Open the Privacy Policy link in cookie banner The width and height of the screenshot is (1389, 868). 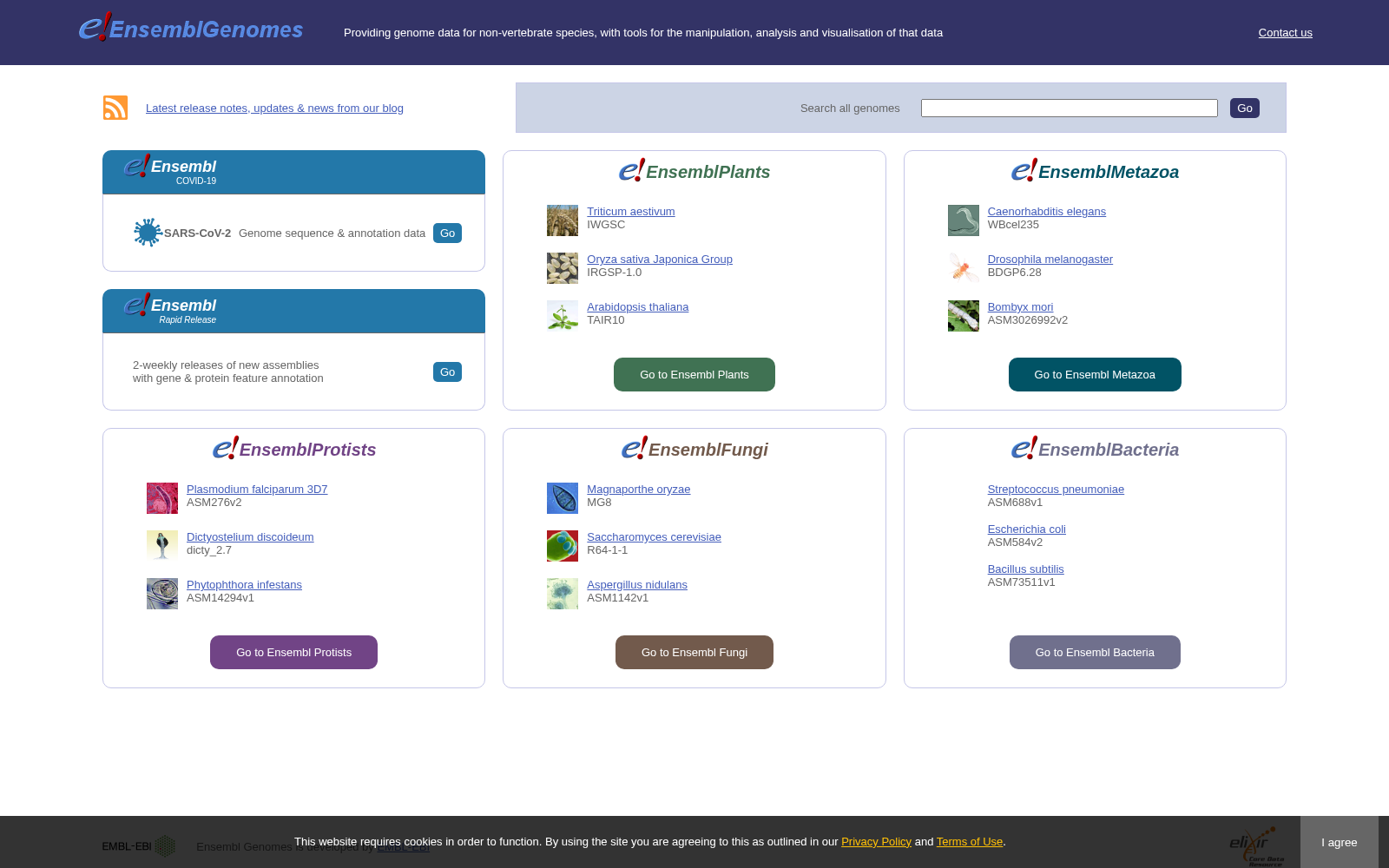pos(877,841)
